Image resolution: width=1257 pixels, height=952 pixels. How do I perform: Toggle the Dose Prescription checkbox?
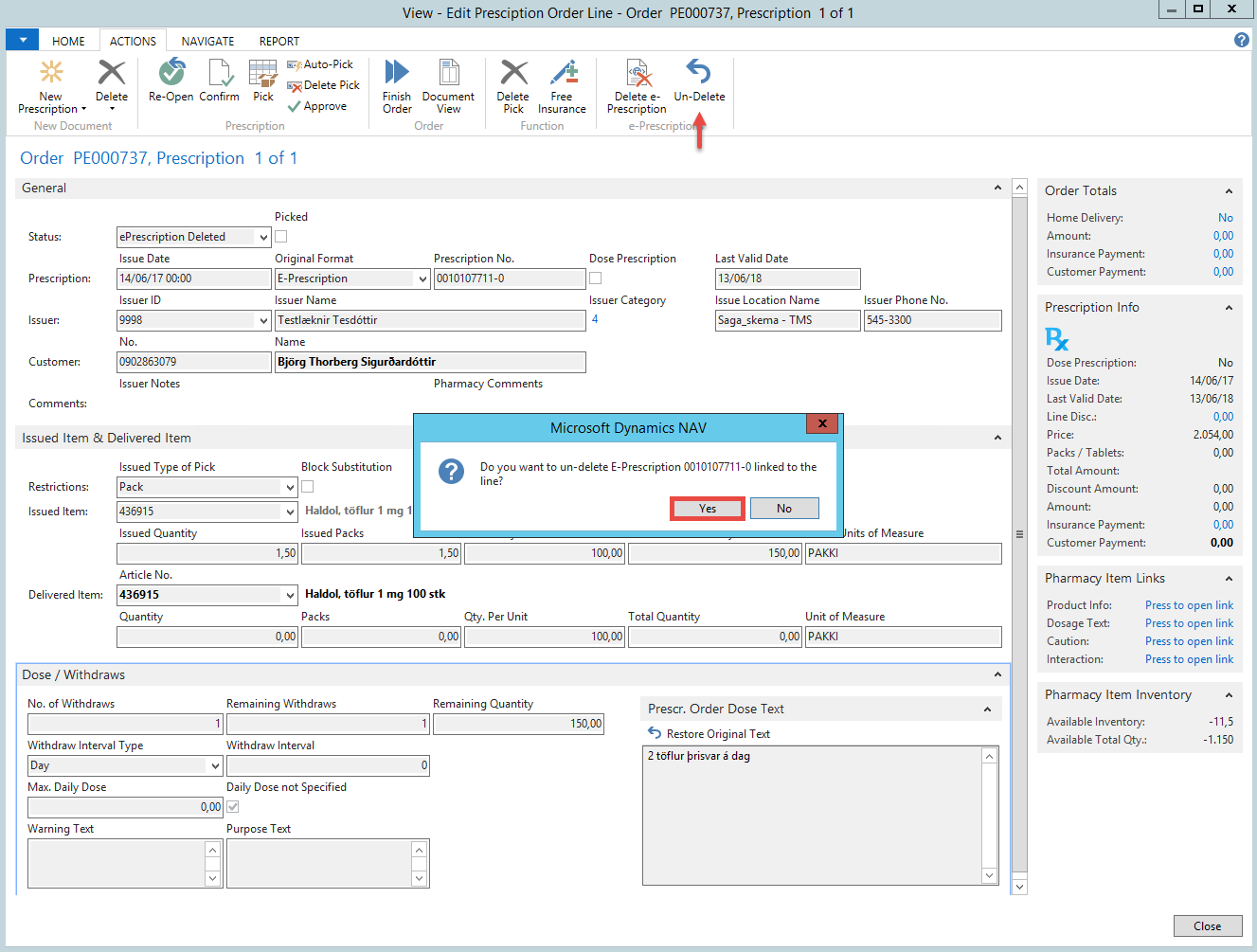[x=596, y=278]
